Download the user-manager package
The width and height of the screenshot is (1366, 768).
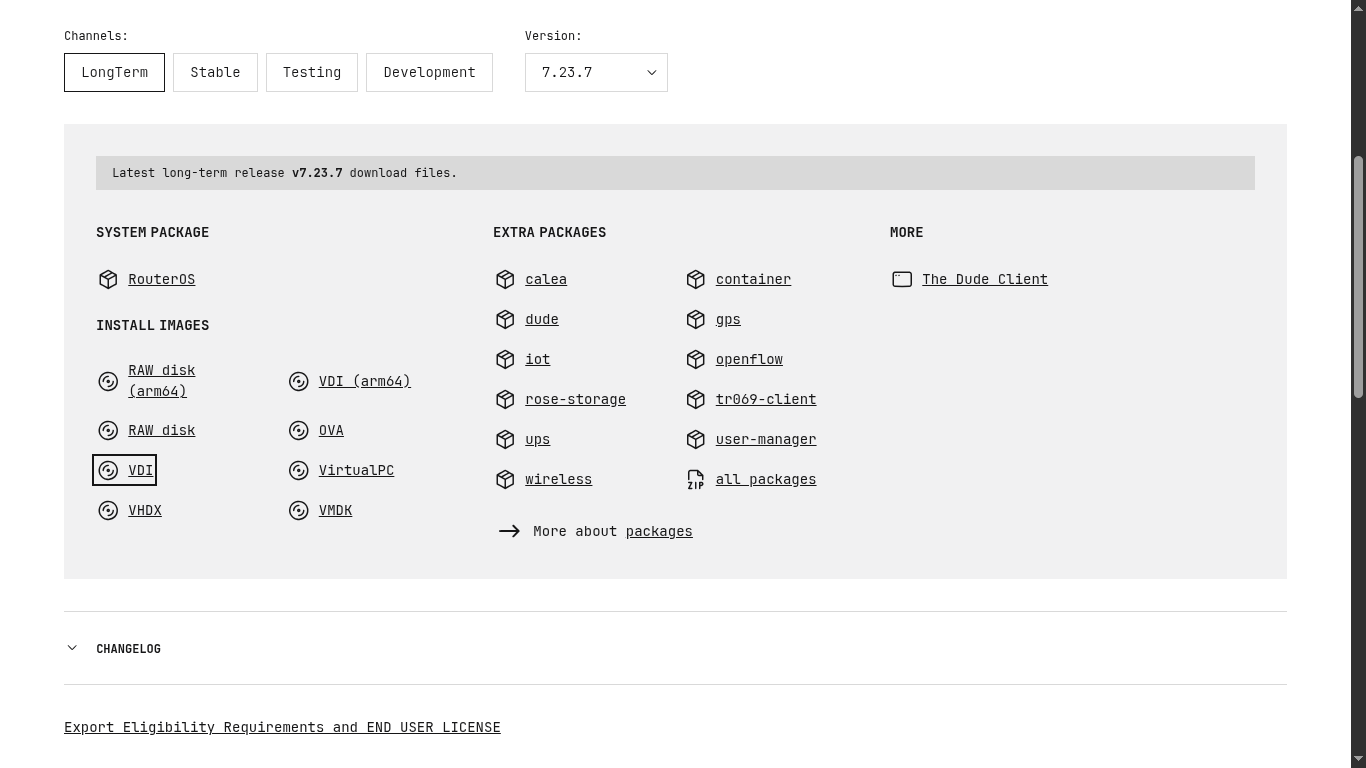[x=766, y=439]
